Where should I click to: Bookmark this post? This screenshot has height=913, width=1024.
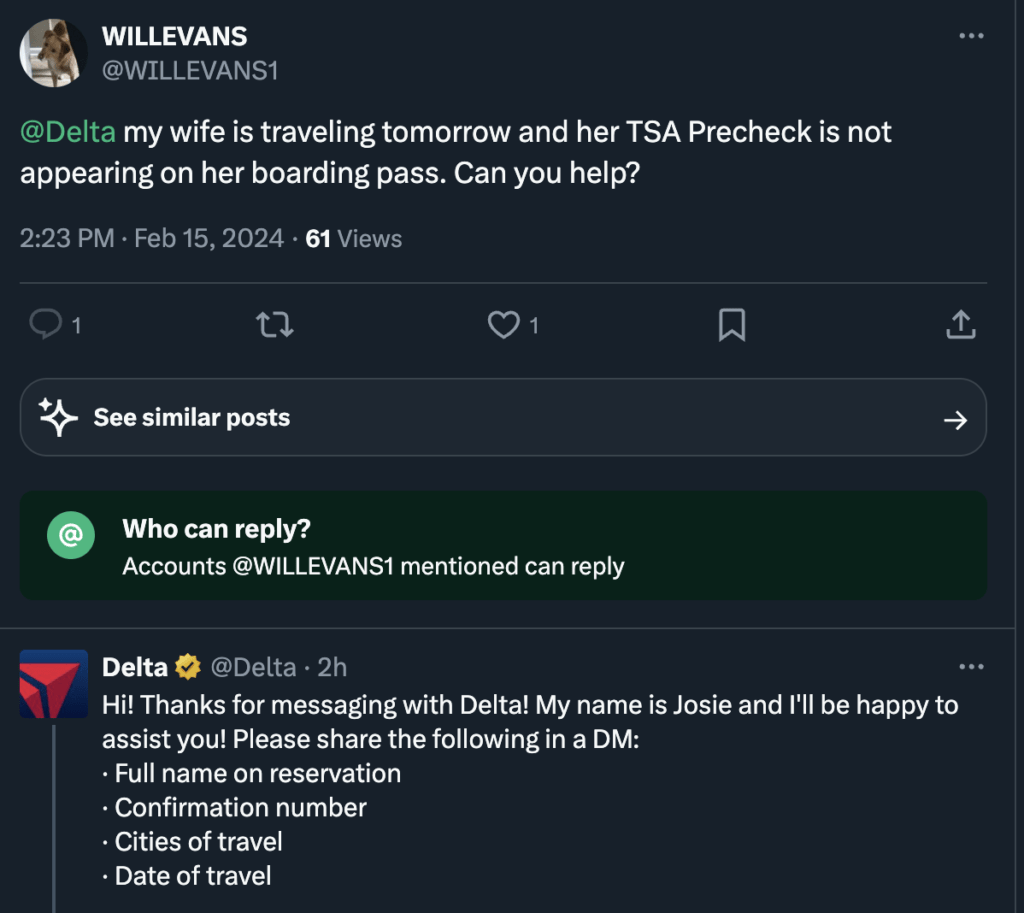tap(732, 324)
